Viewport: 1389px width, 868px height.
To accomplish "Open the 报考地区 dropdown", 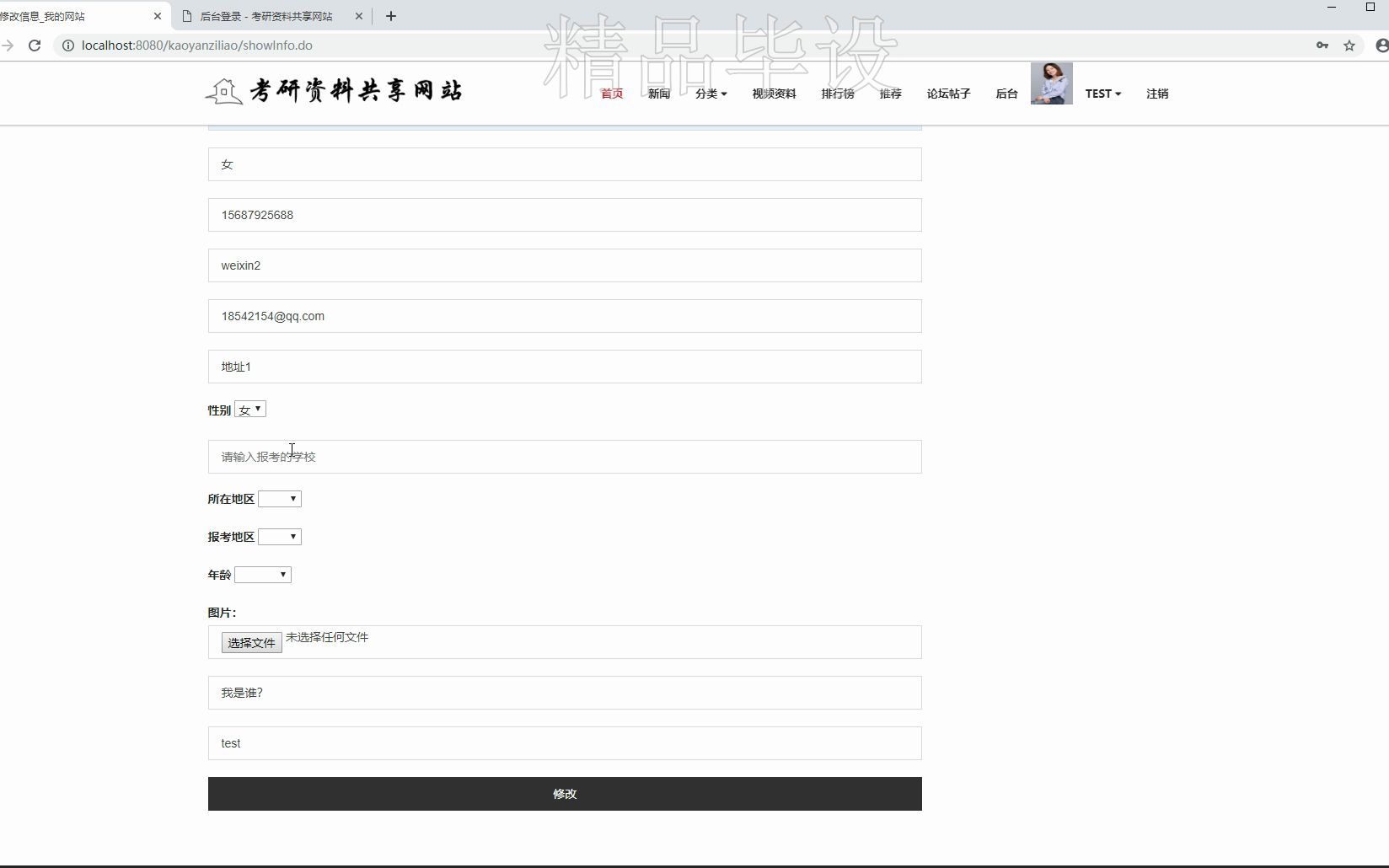I will (x=280, y=537).
